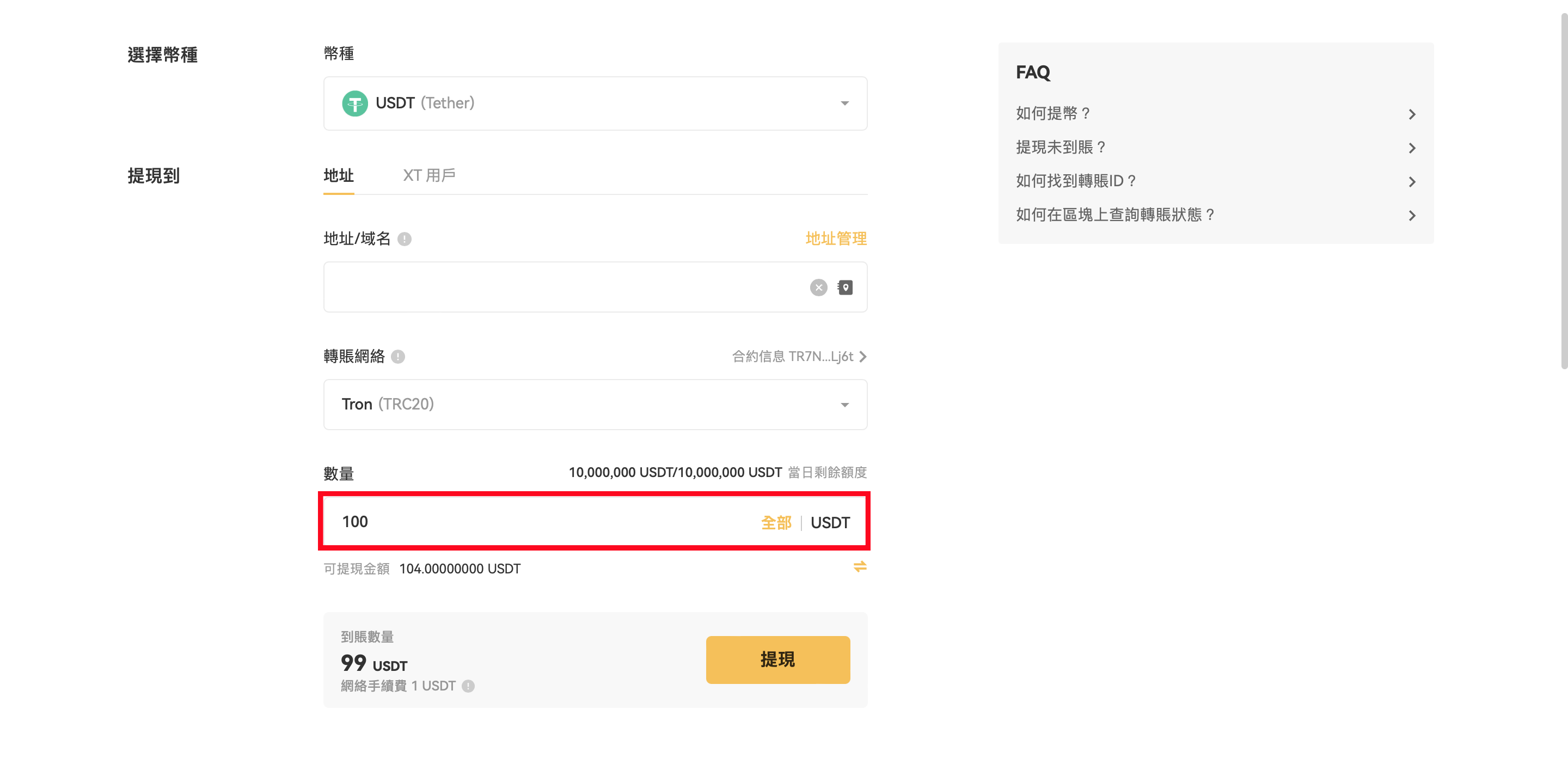1568x770 pixels.
Task: Click the 選擇幣種 section heading
Action: (x=163, y=55)
